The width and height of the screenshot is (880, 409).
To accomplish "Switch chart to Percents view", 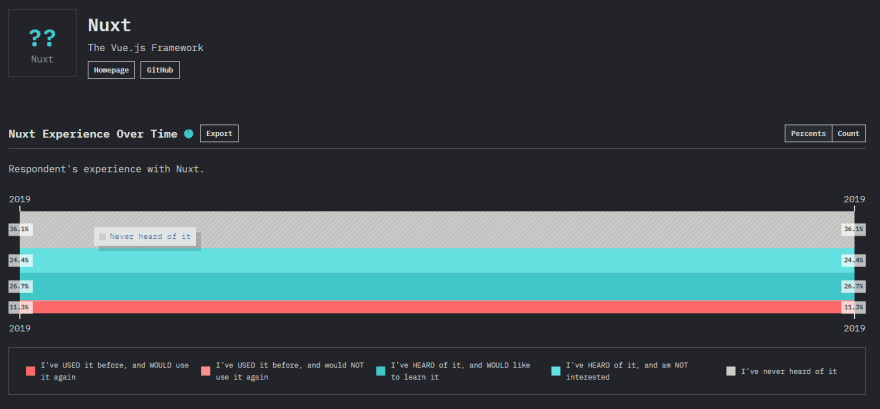I will (x=808, y=134).
